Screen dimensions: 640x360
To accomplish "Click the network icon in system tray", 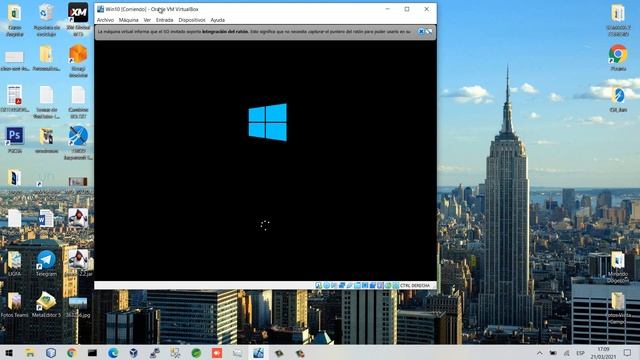I will (x=567, y=353).
